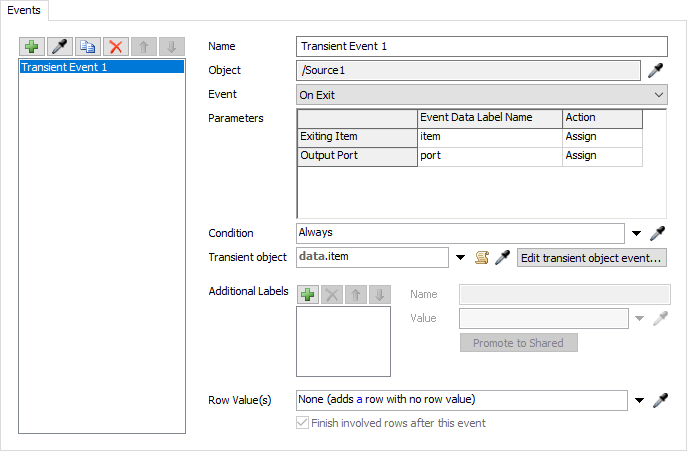Switch to the Events tab

(x=26, y=9)
